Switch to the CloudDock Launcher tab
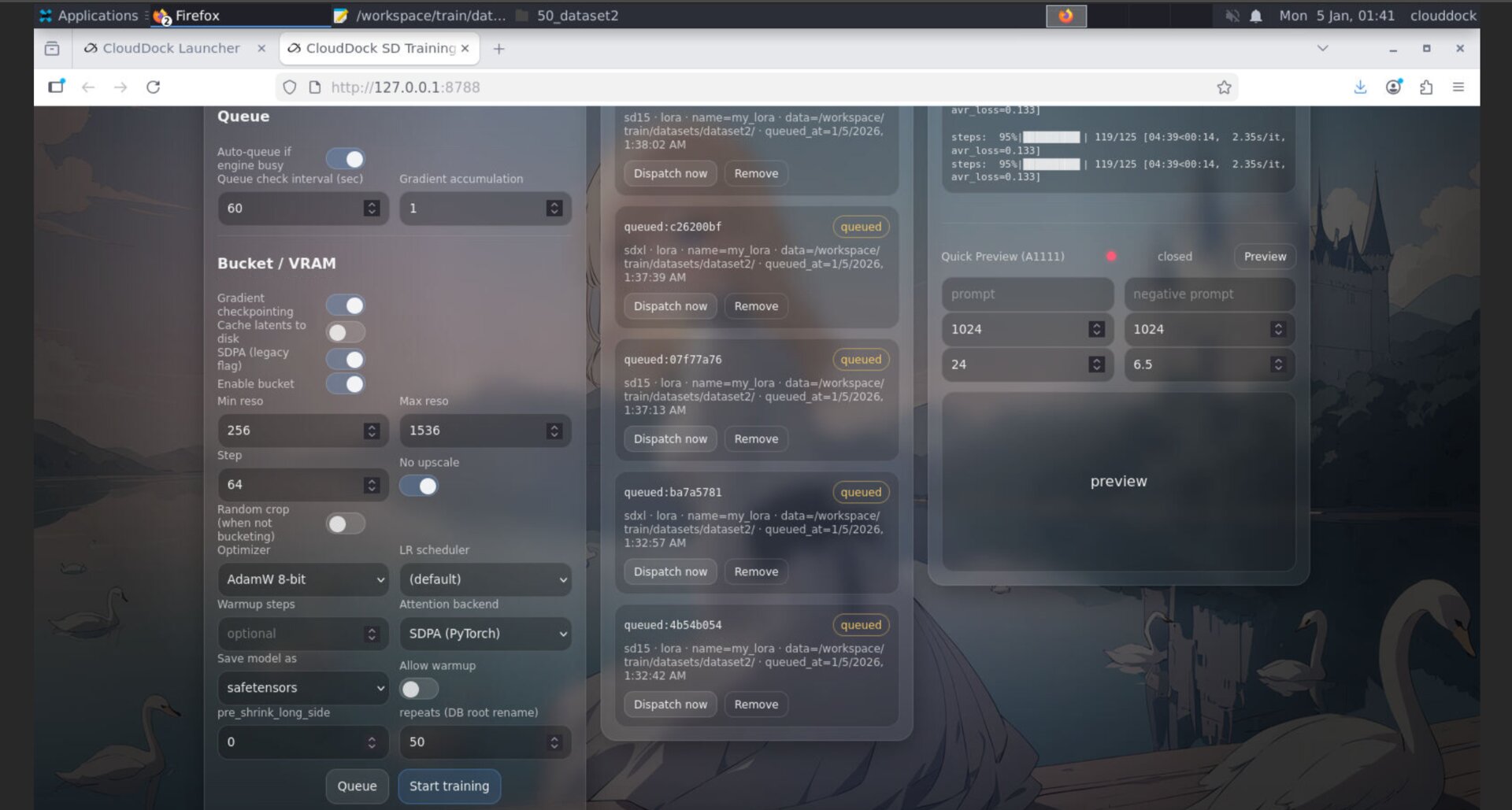The width and height of the screenshot is (1512, 810). pyautogui.click(x=171, y=49)
